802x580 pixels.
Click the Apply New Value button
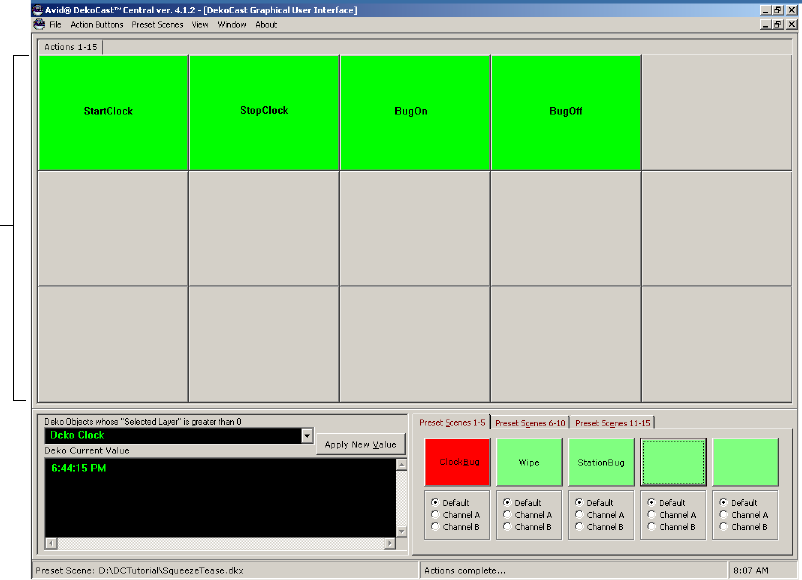point(361,444)
